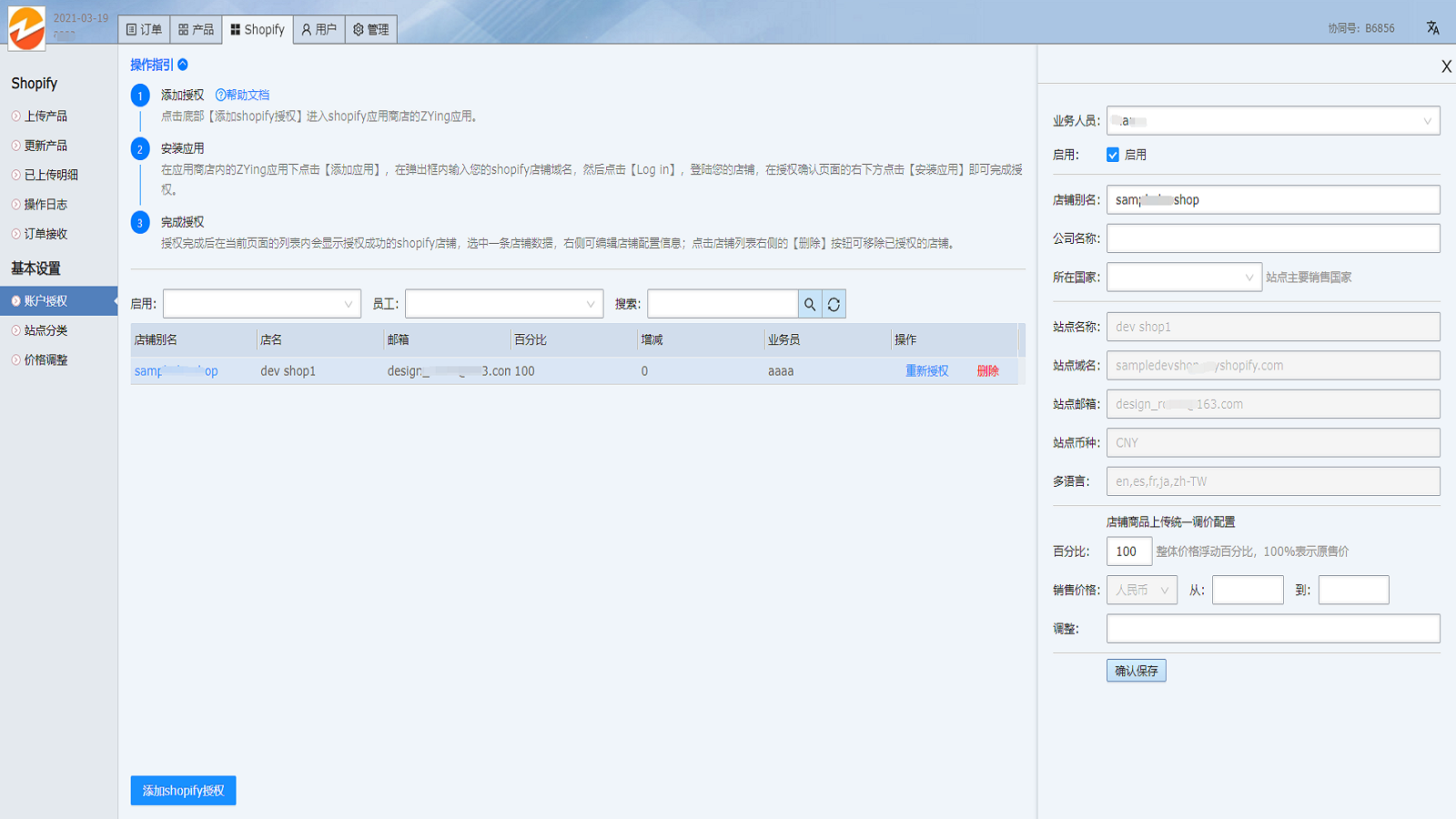Click the 站点名称 field showing dev shop1
This screenshot has width=1456, height=819.
1273,327
